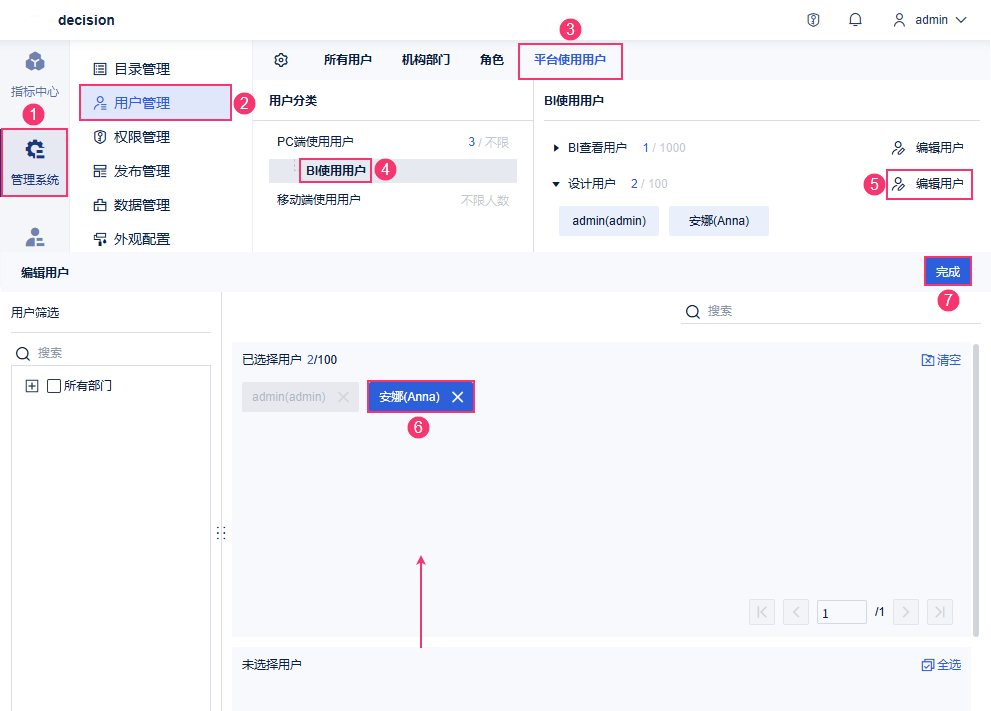
Task: Open 用户管理 in the side menu
Action: pyautogui.click(x=155, y=103)
